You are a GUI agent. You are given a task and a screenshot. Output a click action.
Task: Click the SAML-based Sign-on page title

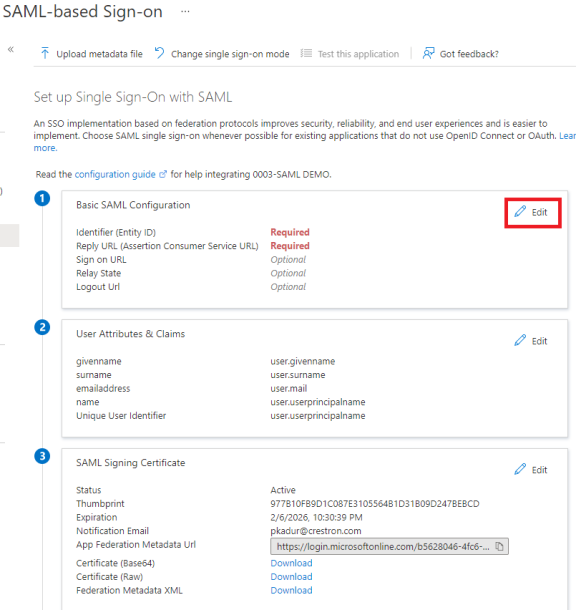[82, 12]
